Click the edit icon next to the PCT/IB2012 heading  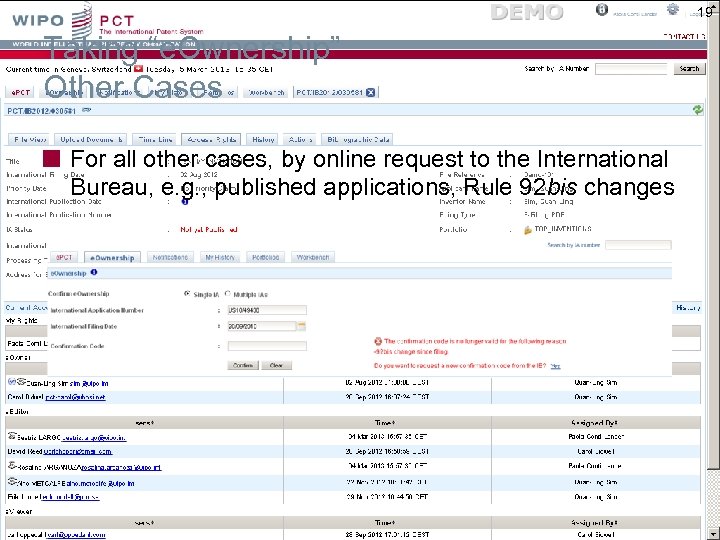coord(86,110)
